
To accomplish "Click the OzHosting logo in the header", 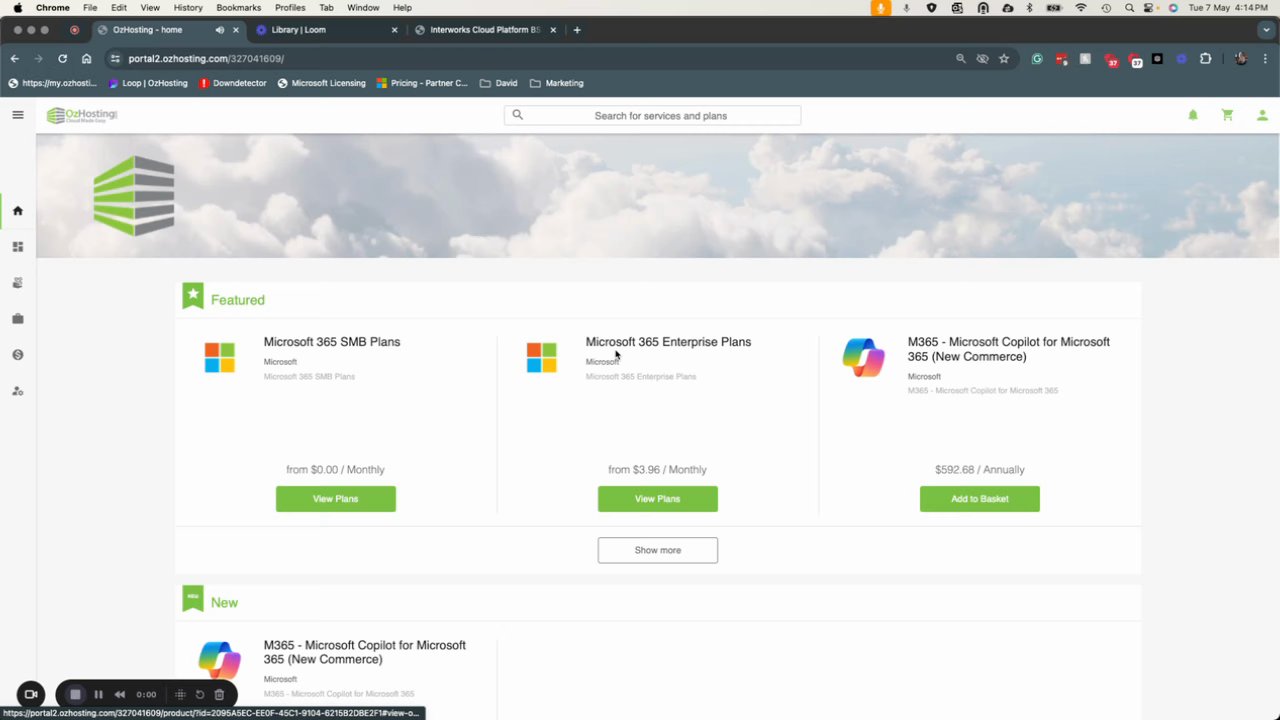I will (82, 116).
